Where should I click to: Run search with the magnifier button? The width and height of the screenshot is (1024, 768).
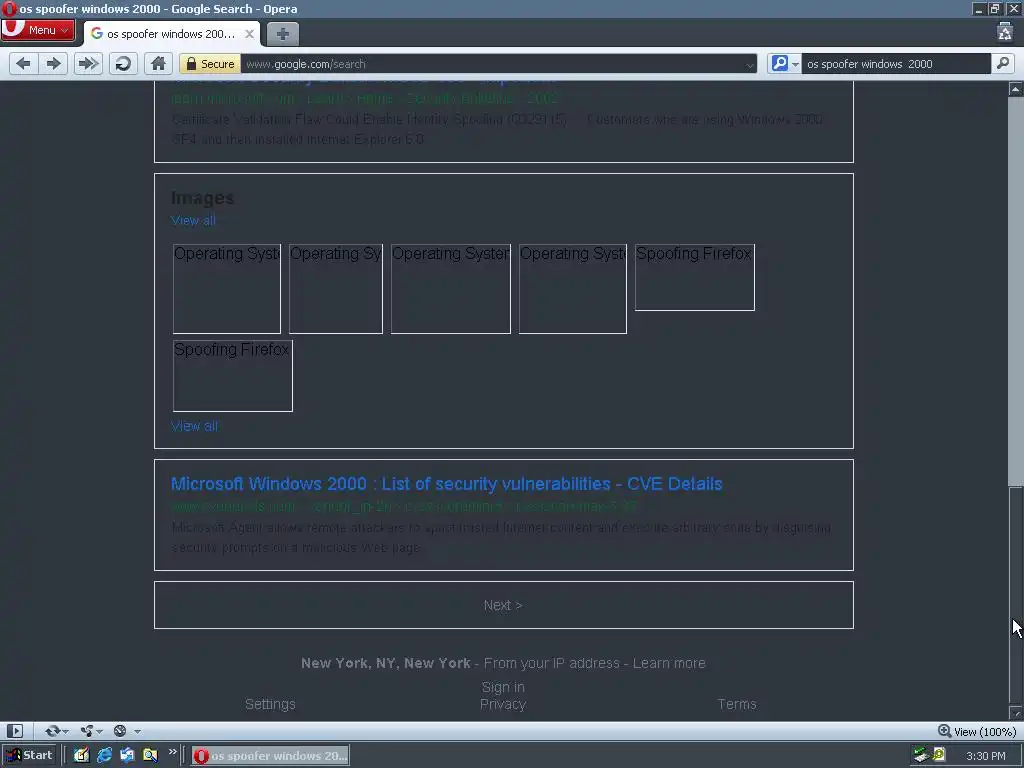[1003, 63]
